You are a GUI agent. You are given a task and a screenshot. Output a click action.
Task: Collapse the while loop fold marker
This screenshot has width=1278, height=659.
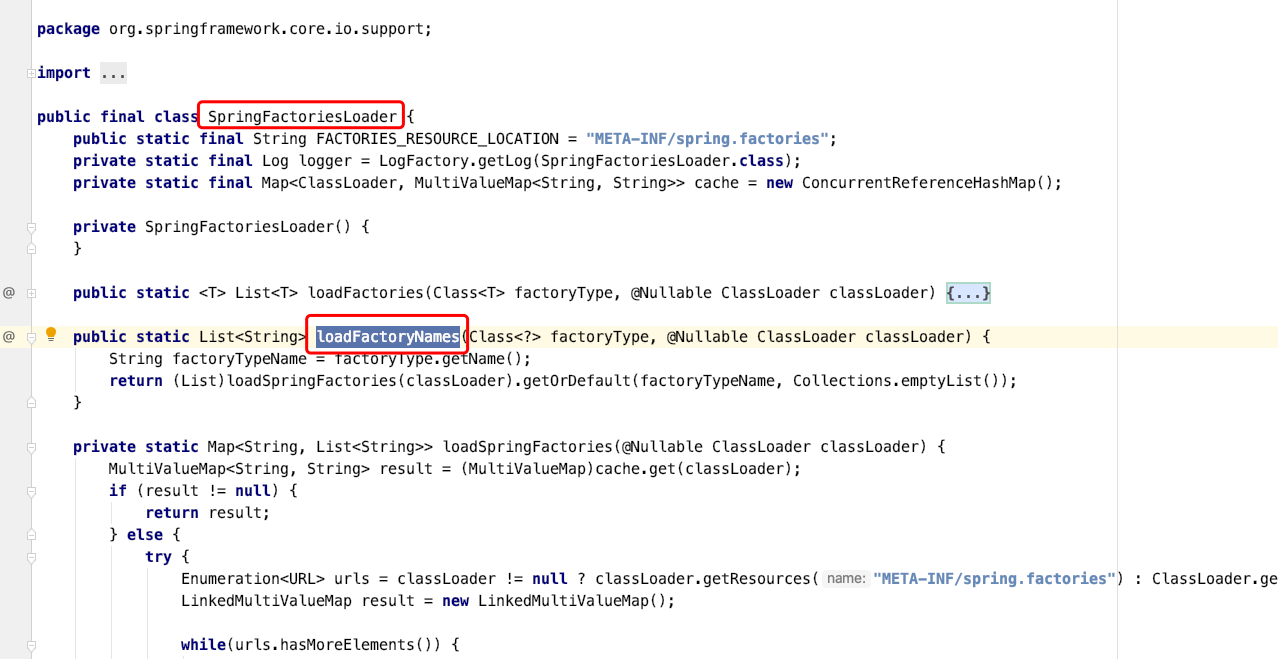pos(29,644)
